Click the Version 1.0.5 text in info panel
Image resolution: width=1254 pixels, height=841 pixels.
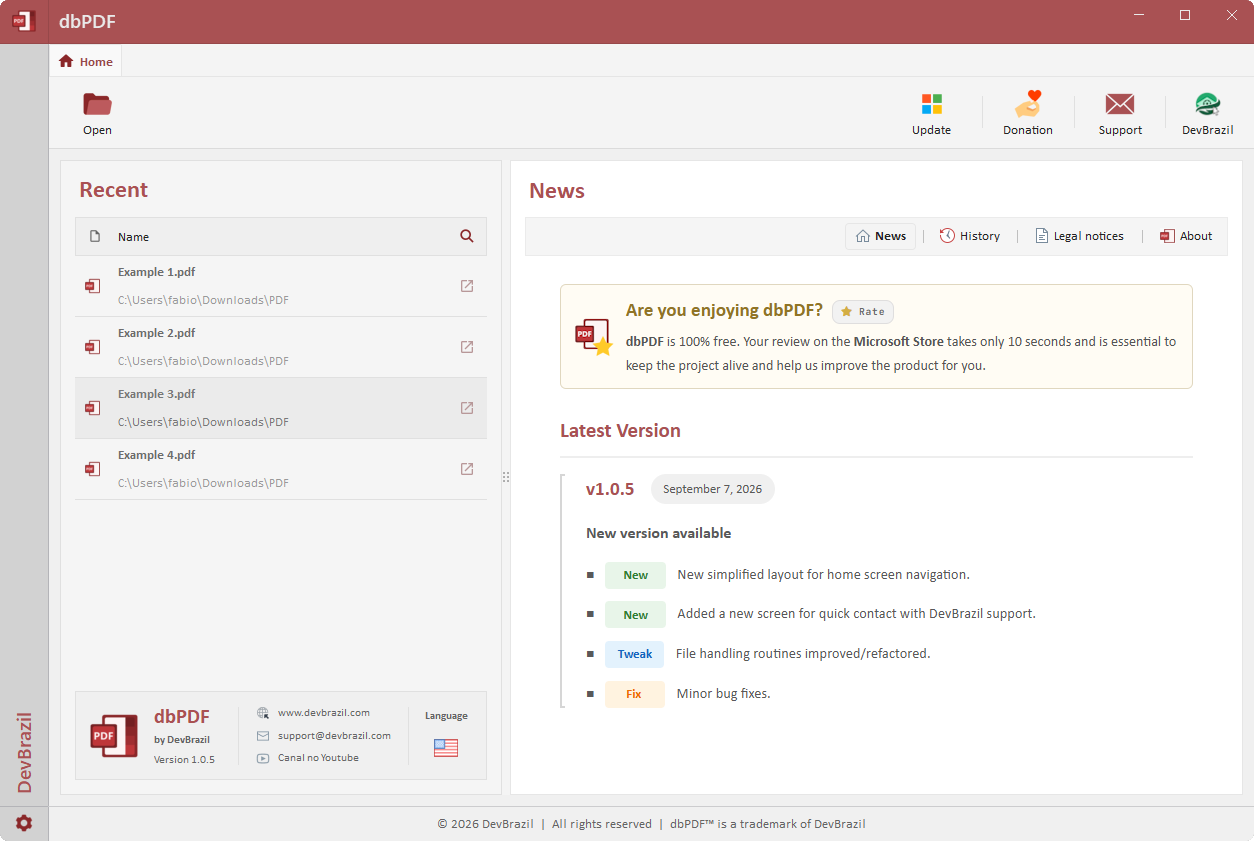(x=184, y=760)
